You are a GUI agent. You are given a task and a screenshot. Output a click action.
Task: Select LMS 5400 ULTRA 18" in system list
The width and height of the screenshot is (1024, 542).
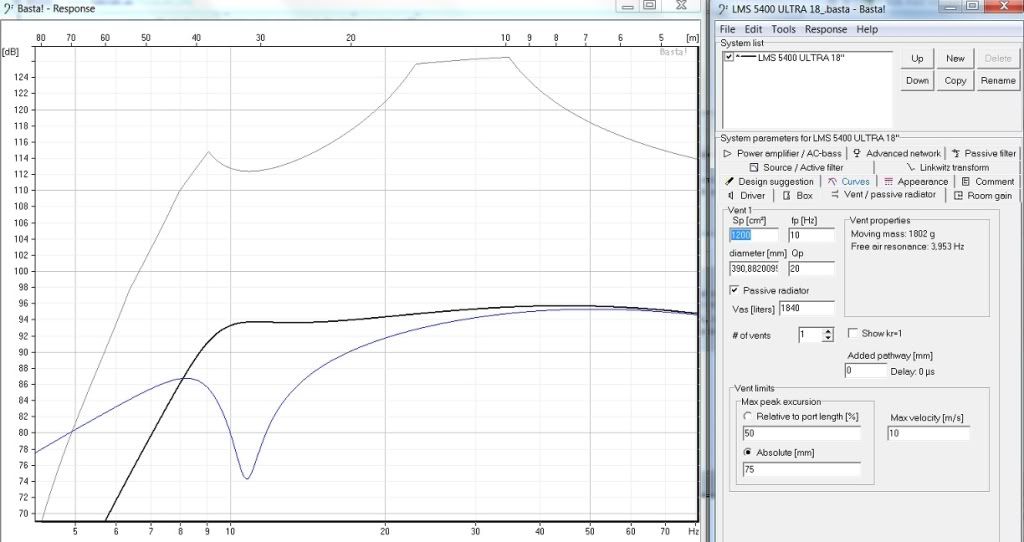point(801,57)
